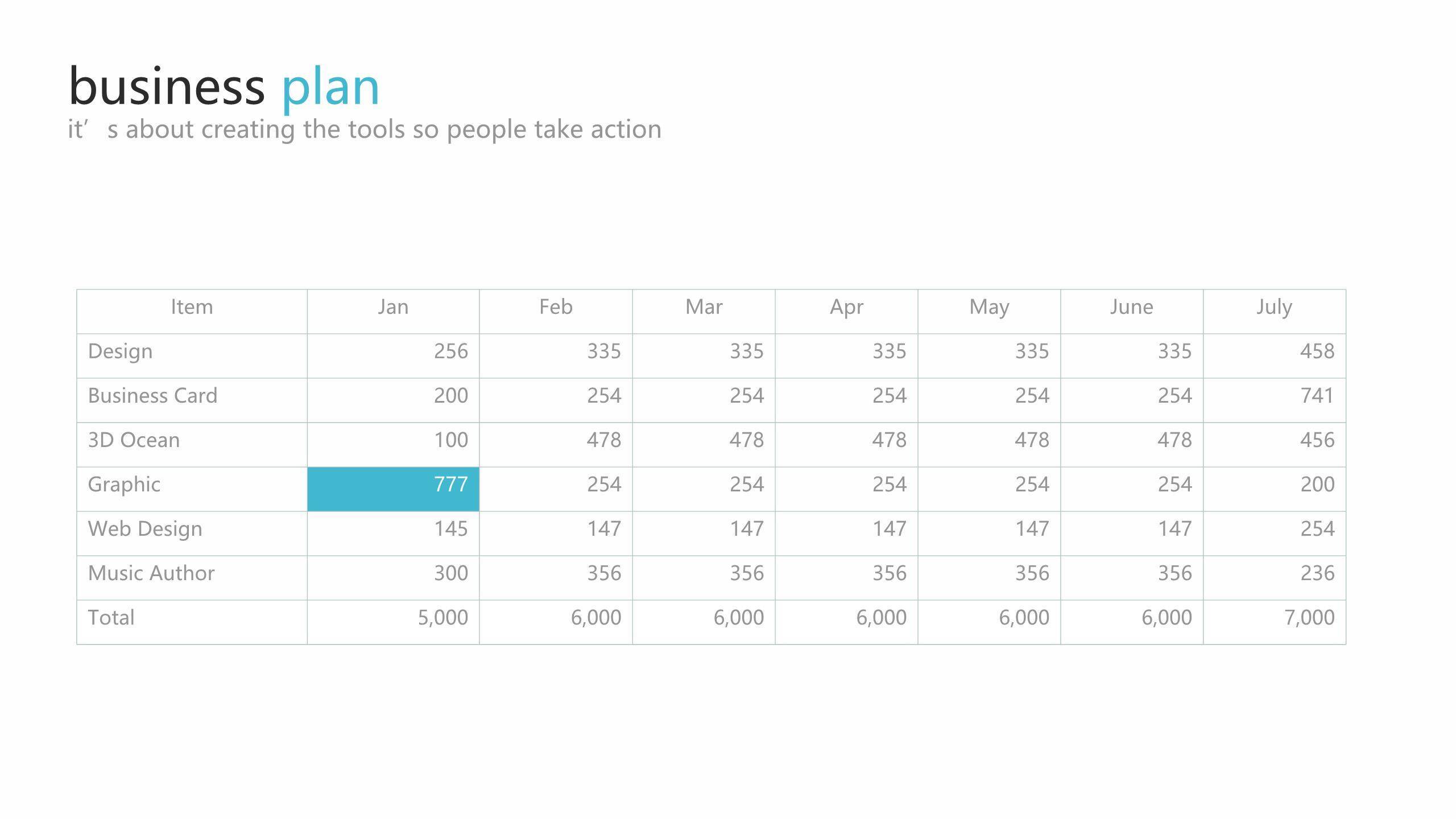
Task: Select the Web Design row label
Action: [145, 529]
